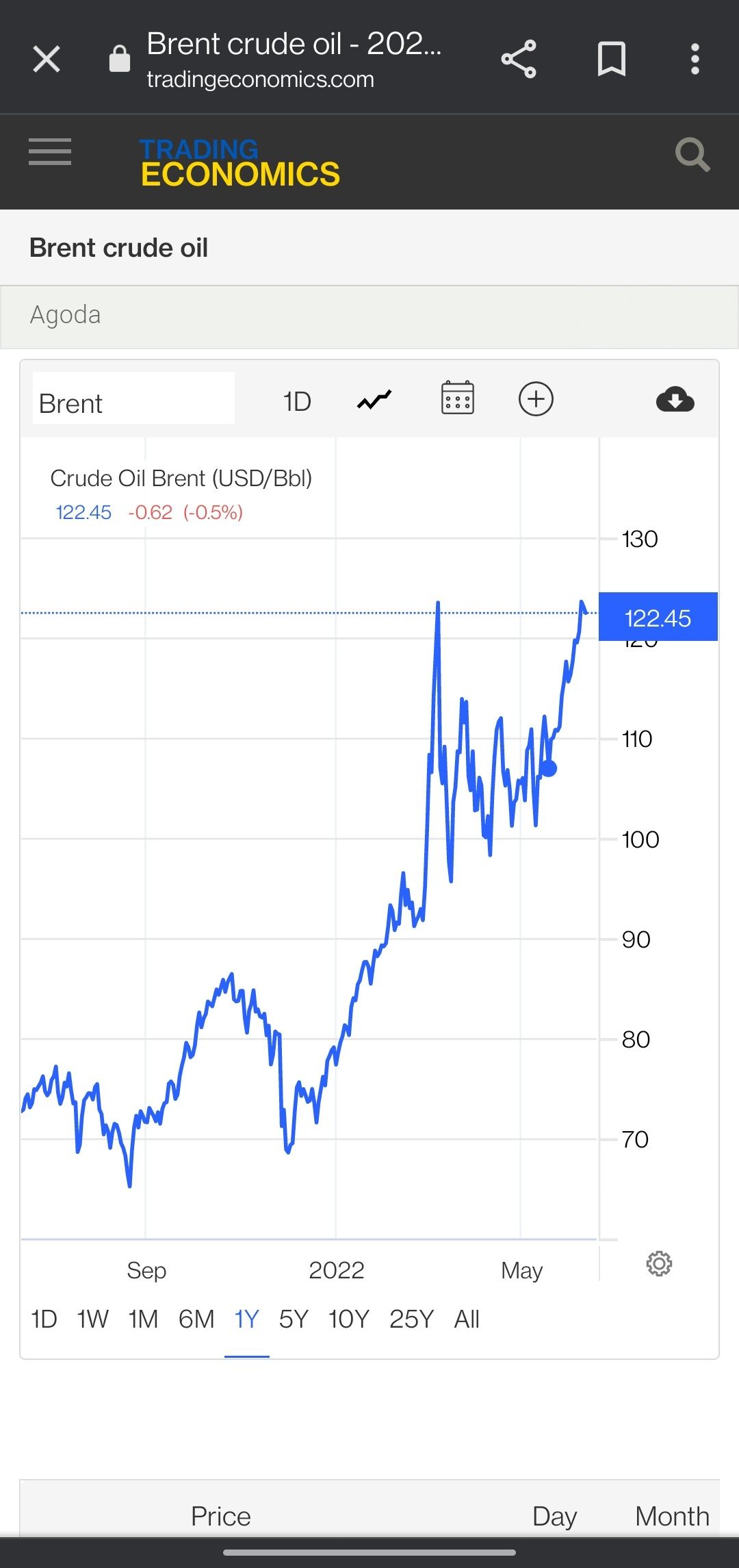
Task: Open the Agoda advertisement banner
Action: (x=369, y=316)
